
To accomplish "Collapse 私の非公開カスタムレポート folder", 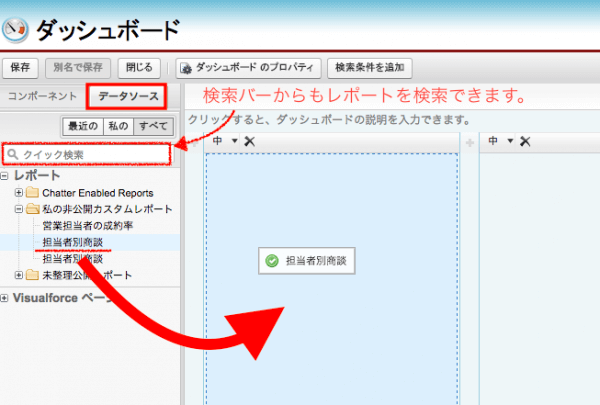I will (18, 209).
